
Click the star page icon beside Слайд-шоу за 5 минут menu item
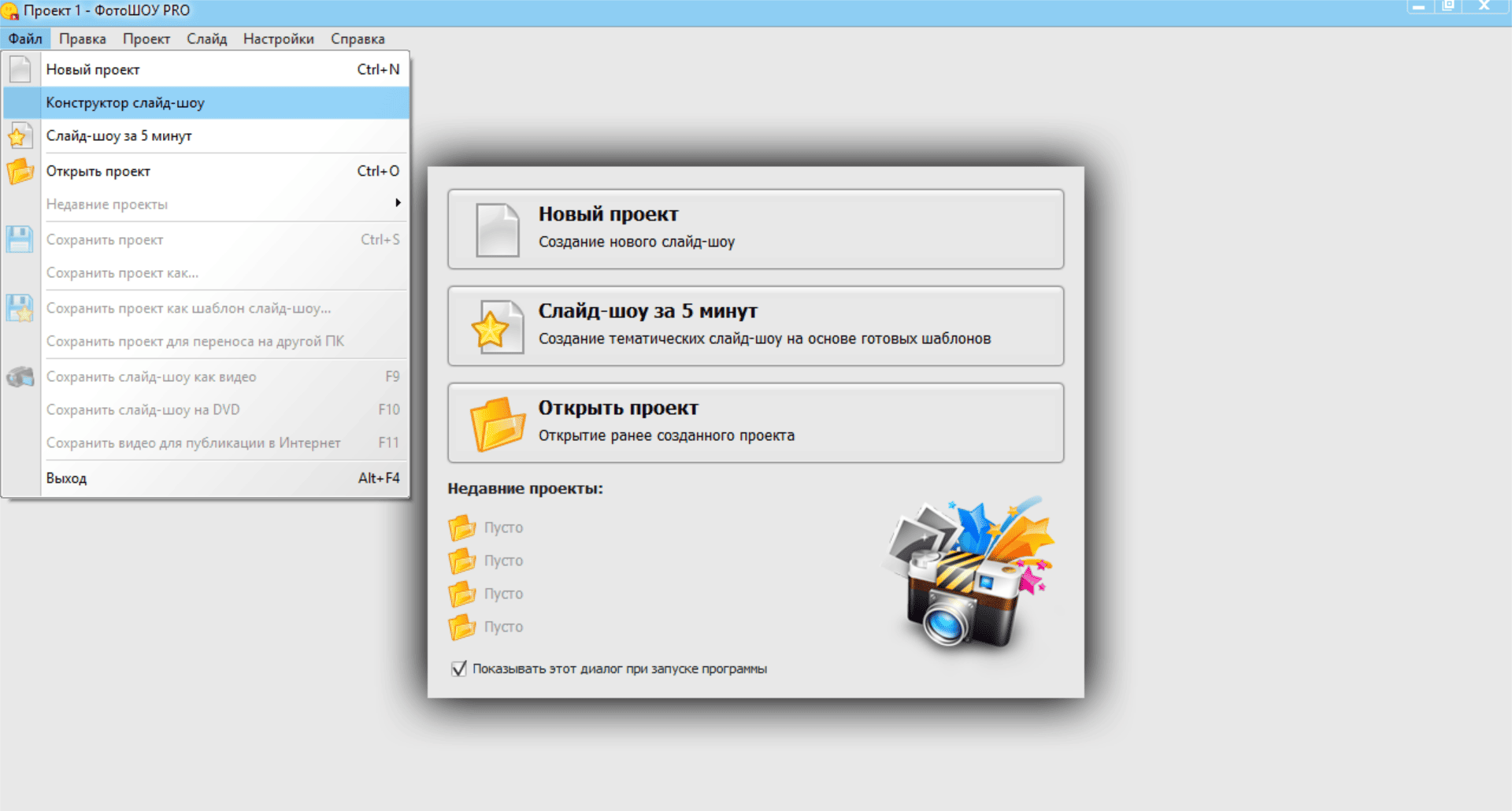coord(20,135)
